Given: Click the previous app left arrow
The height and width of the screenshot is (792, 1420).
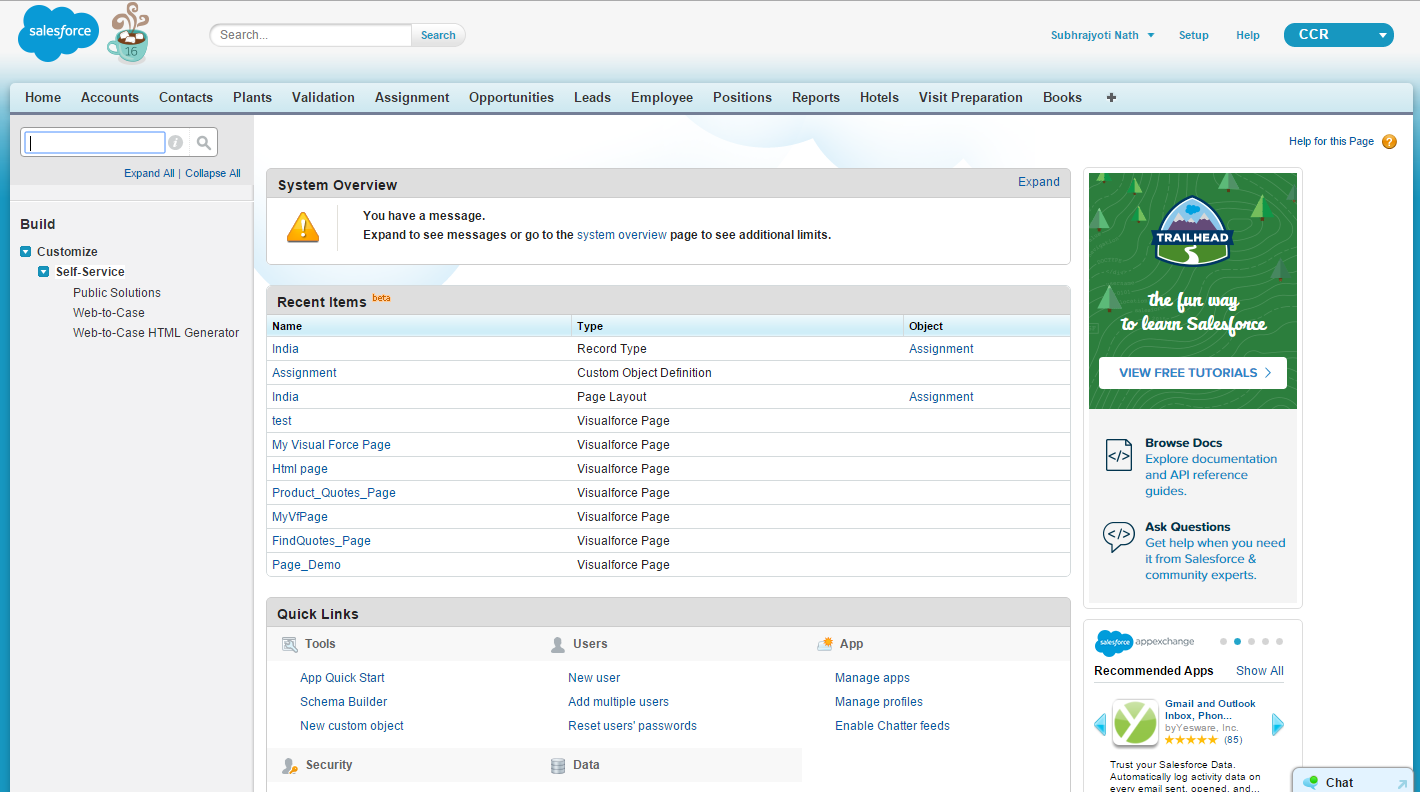Looking at the screenshot, I should pyautogui.click(x=1100, y=724).
